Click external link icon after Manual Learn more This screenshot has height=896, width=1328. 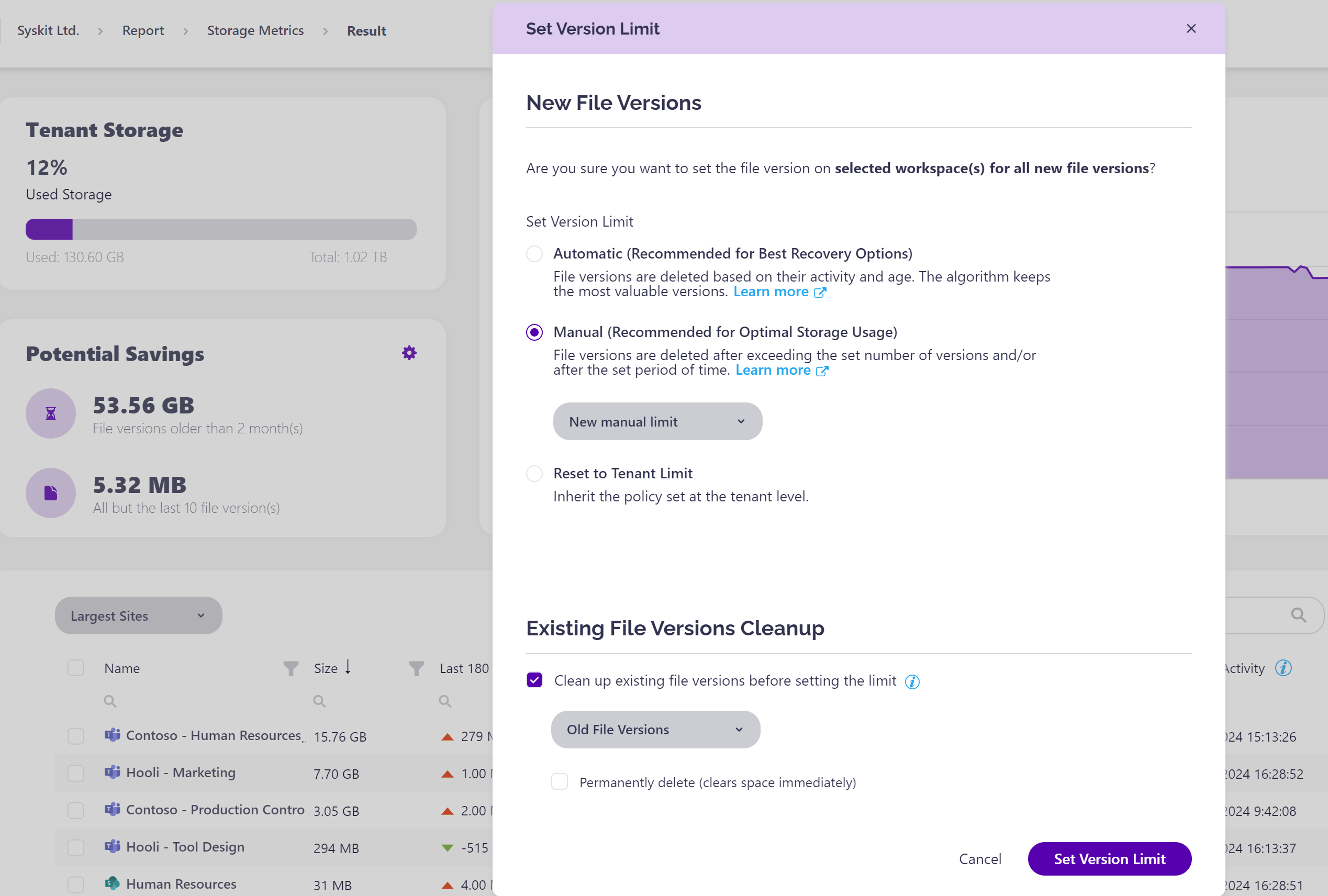(822, 371)
